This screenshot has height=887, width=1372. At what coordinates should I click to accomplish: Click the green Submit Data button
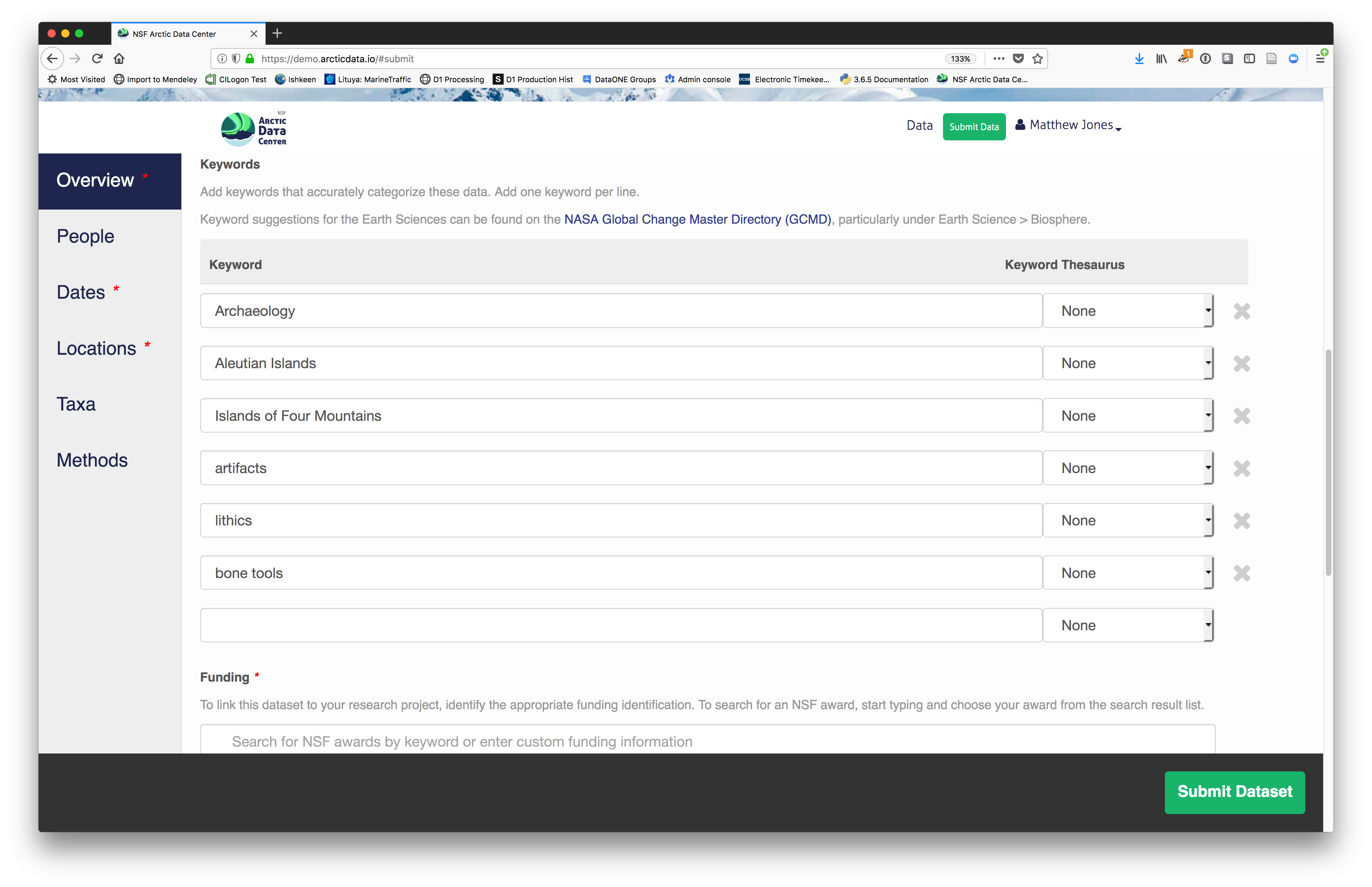(x=974, y=127)
